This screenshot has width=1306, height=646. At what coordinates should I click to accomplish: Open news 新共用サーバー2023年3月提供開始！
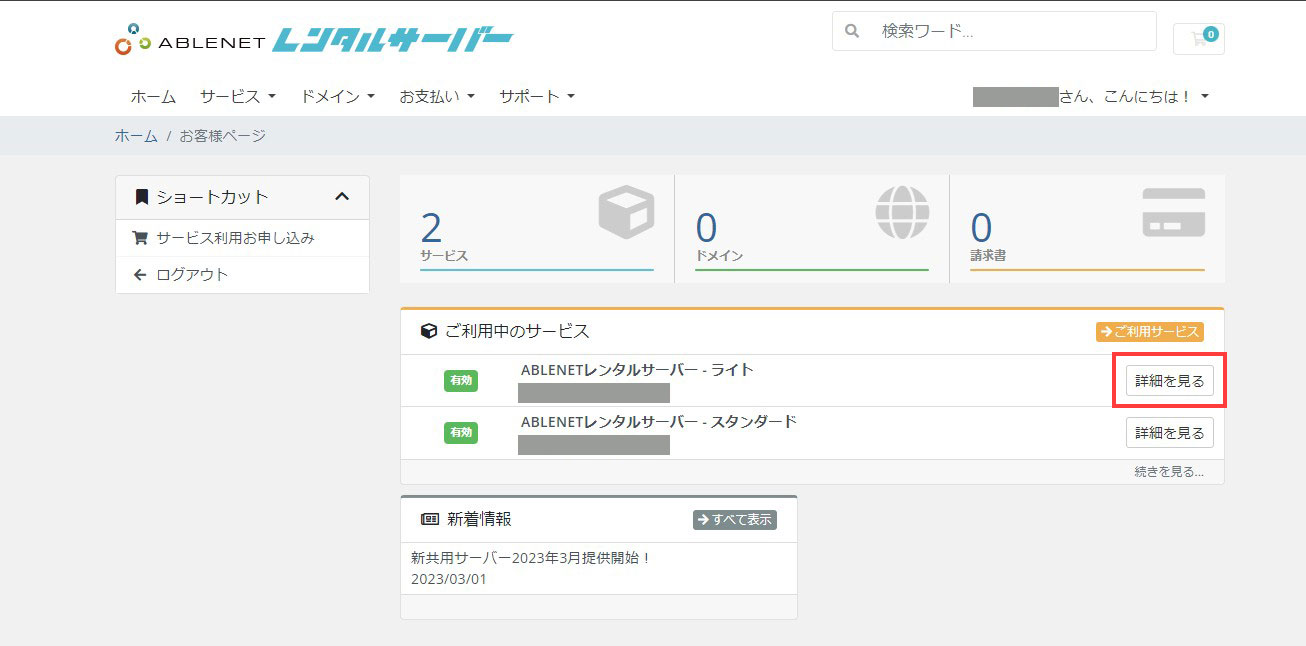click(531, 558)
